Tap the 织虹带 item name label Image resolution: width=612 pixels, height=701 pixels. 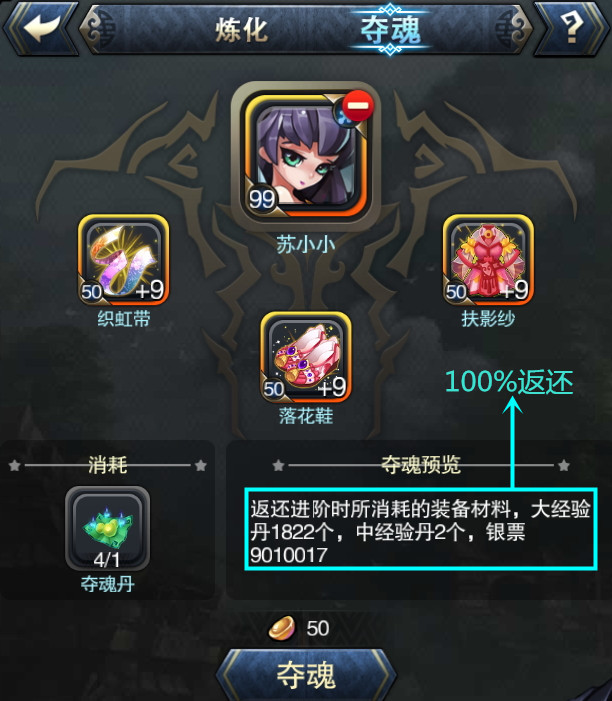(x=124, y=319)
